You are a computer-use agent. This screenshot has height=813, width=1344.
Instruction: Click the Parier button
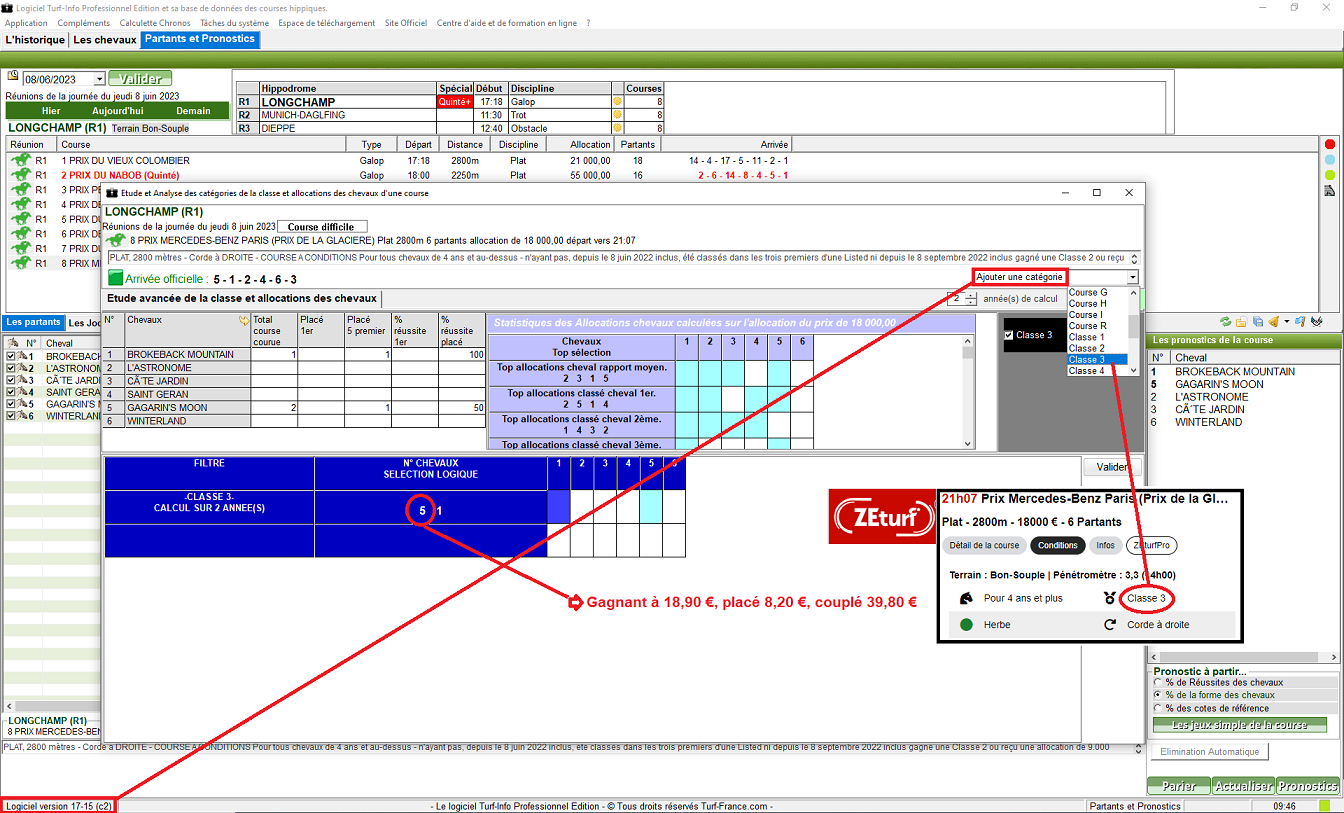(x=1179, y=786)
